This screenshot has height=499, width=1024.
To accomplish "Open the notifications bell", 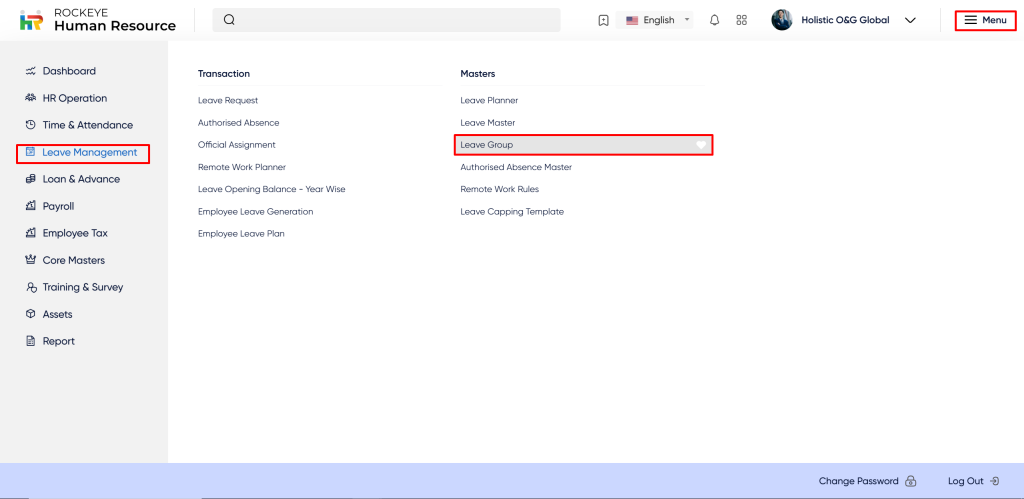I will click(x=714, y=20).
